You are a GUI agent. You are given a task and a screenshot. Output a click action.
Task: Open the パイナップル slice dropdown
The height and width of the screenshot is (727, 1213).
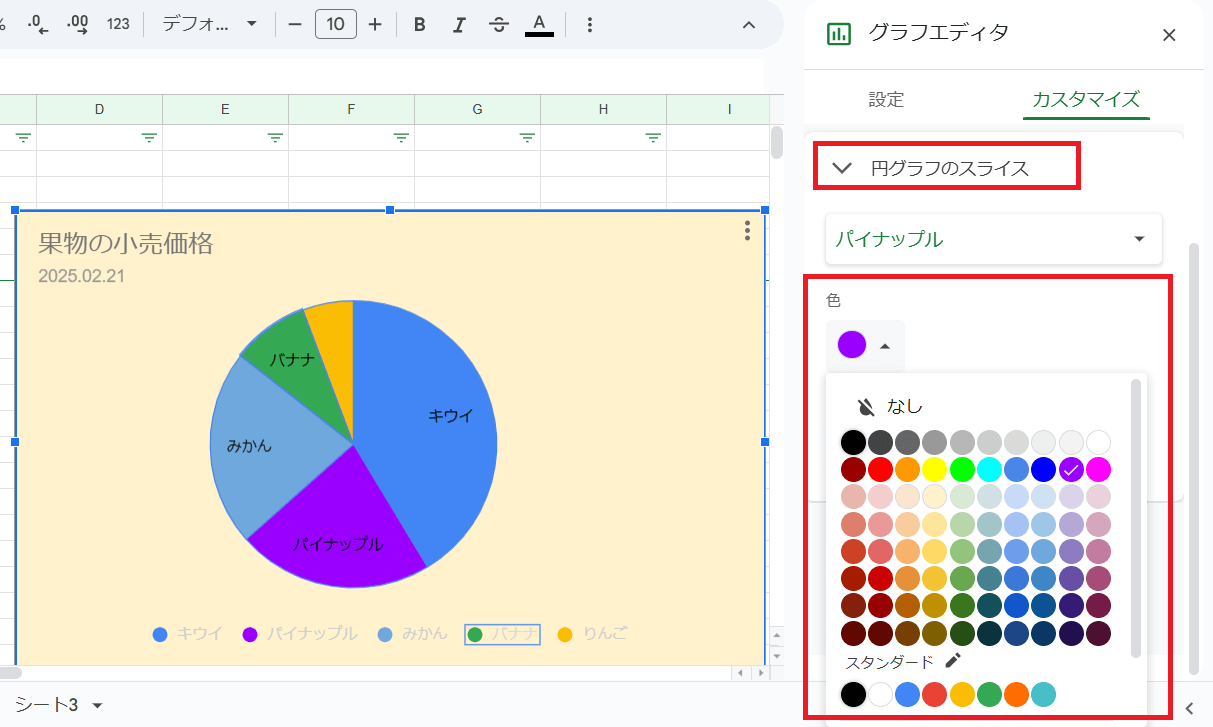(994, 239)
